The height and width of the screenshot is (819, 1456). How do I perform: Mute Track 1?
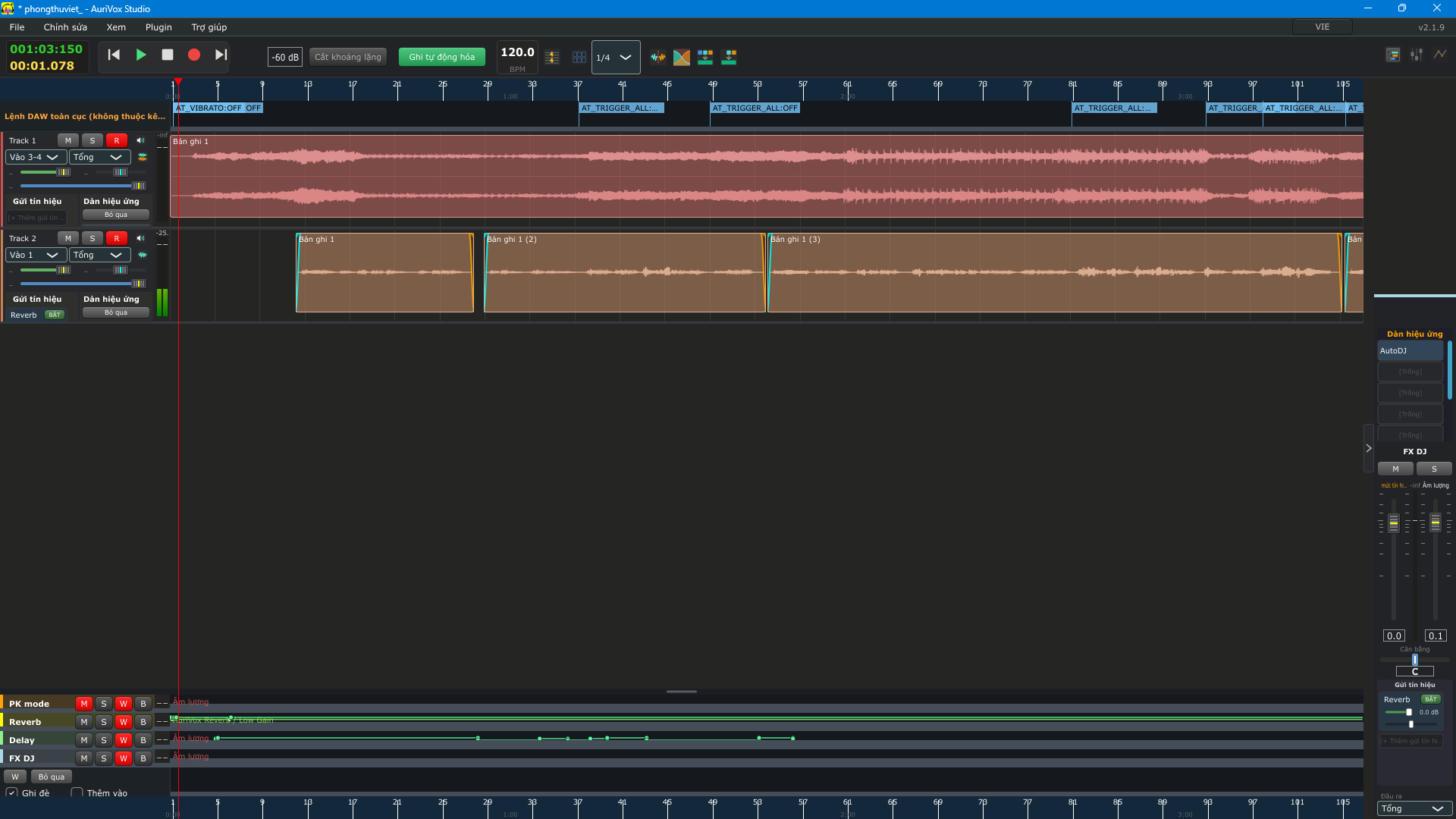(68, 140)
